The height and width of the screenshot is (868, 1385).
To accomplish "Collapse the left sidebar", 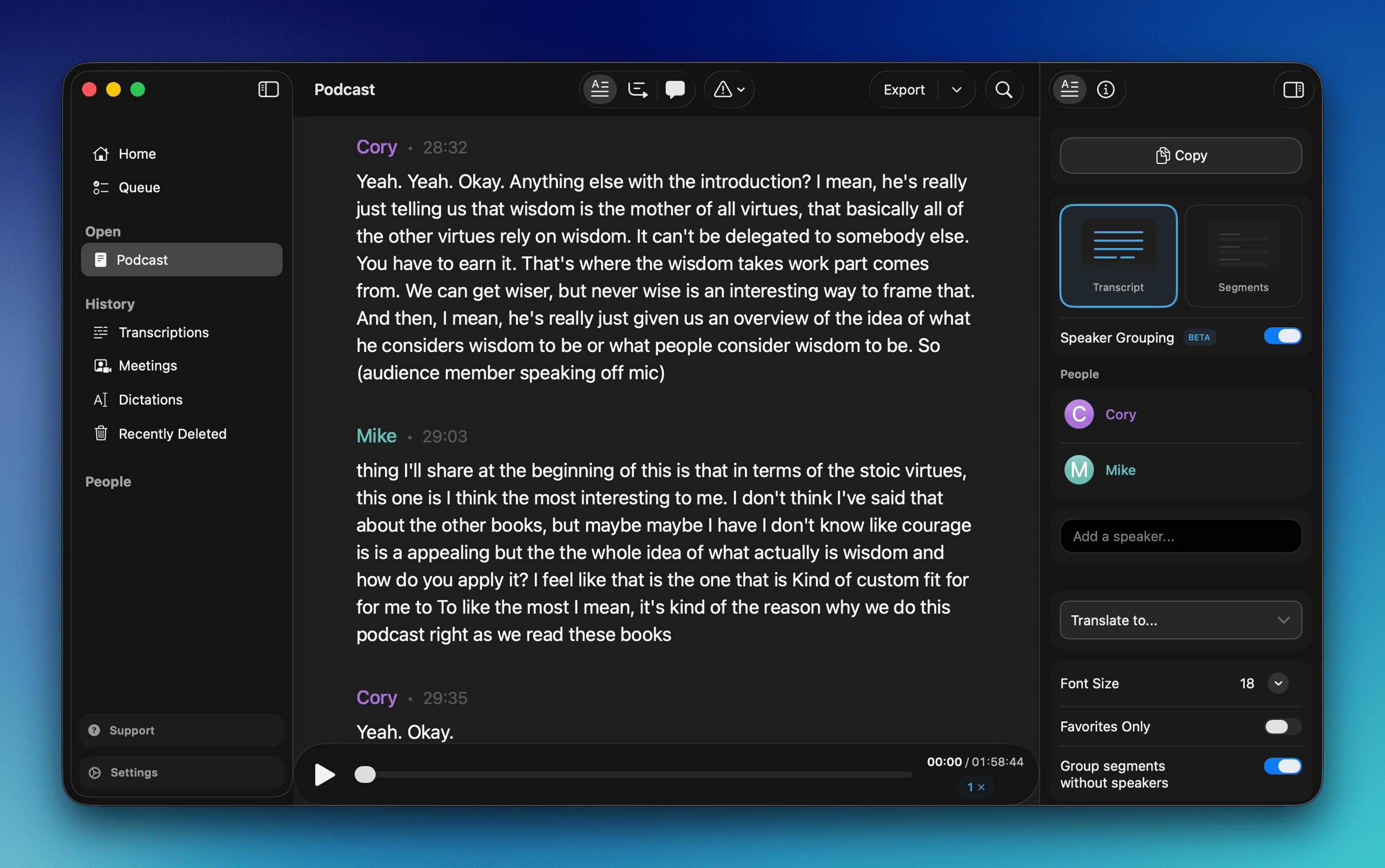I will click(x=268, y=89).
